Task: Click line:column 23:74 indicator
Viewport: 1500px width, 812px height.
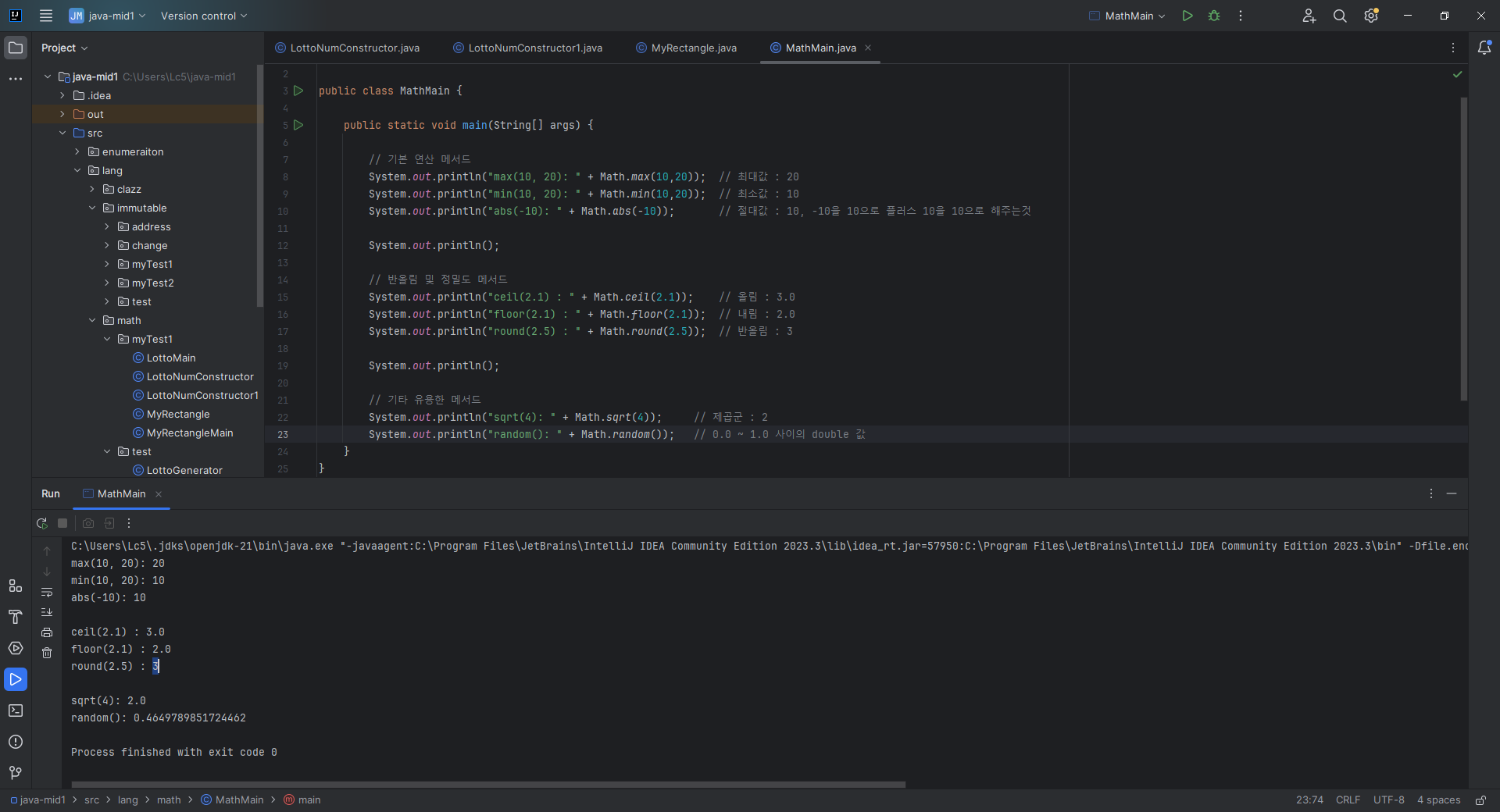Action: click(1309, 800)
